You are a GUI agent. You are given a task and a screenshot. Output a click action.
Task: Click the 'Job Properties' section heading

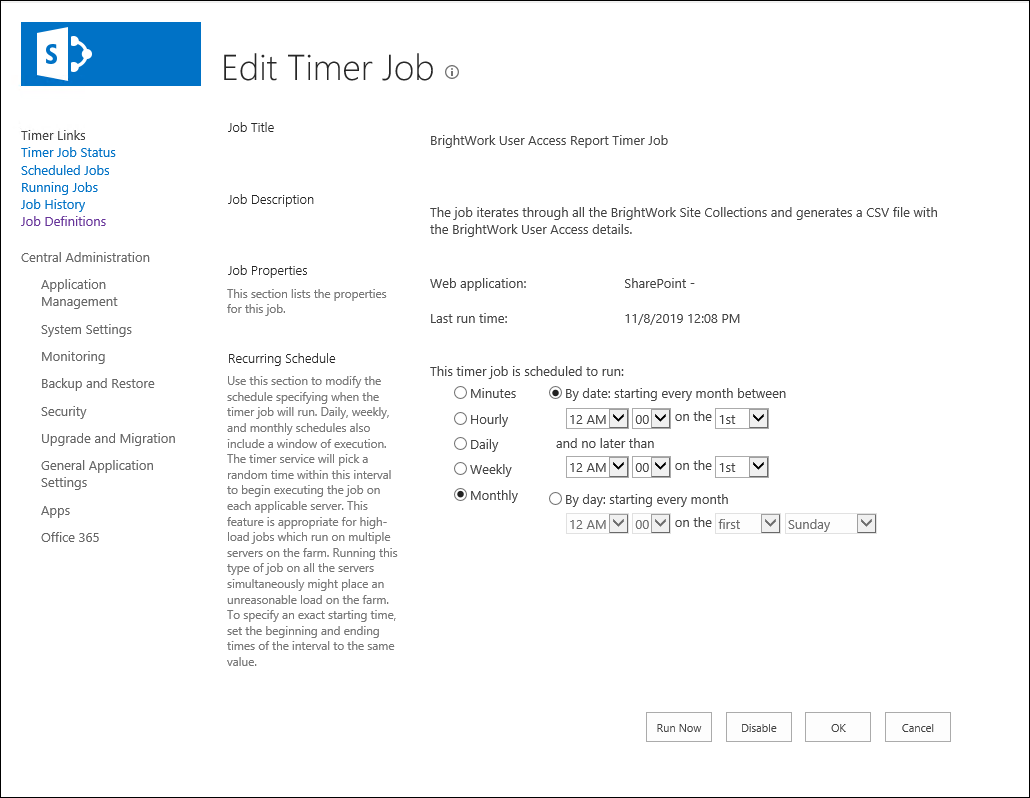[x=267, y=271]
